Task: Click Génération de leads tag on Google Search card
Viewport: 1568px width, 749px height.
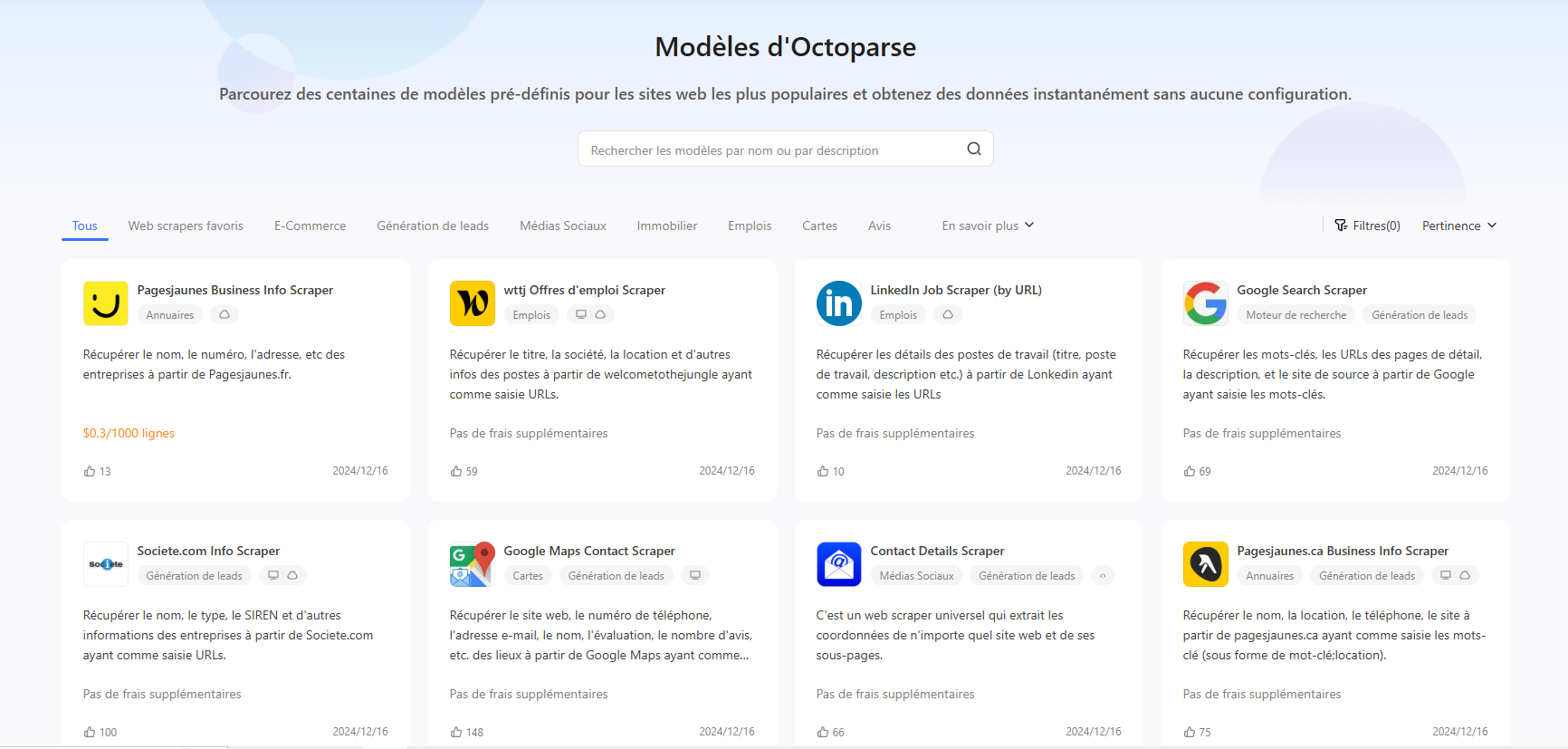Action: click(x=1420, y=314)
